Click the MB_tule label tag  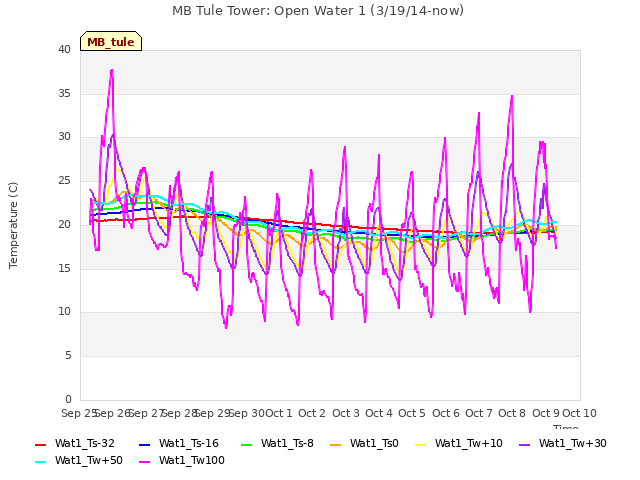[111, 41]
